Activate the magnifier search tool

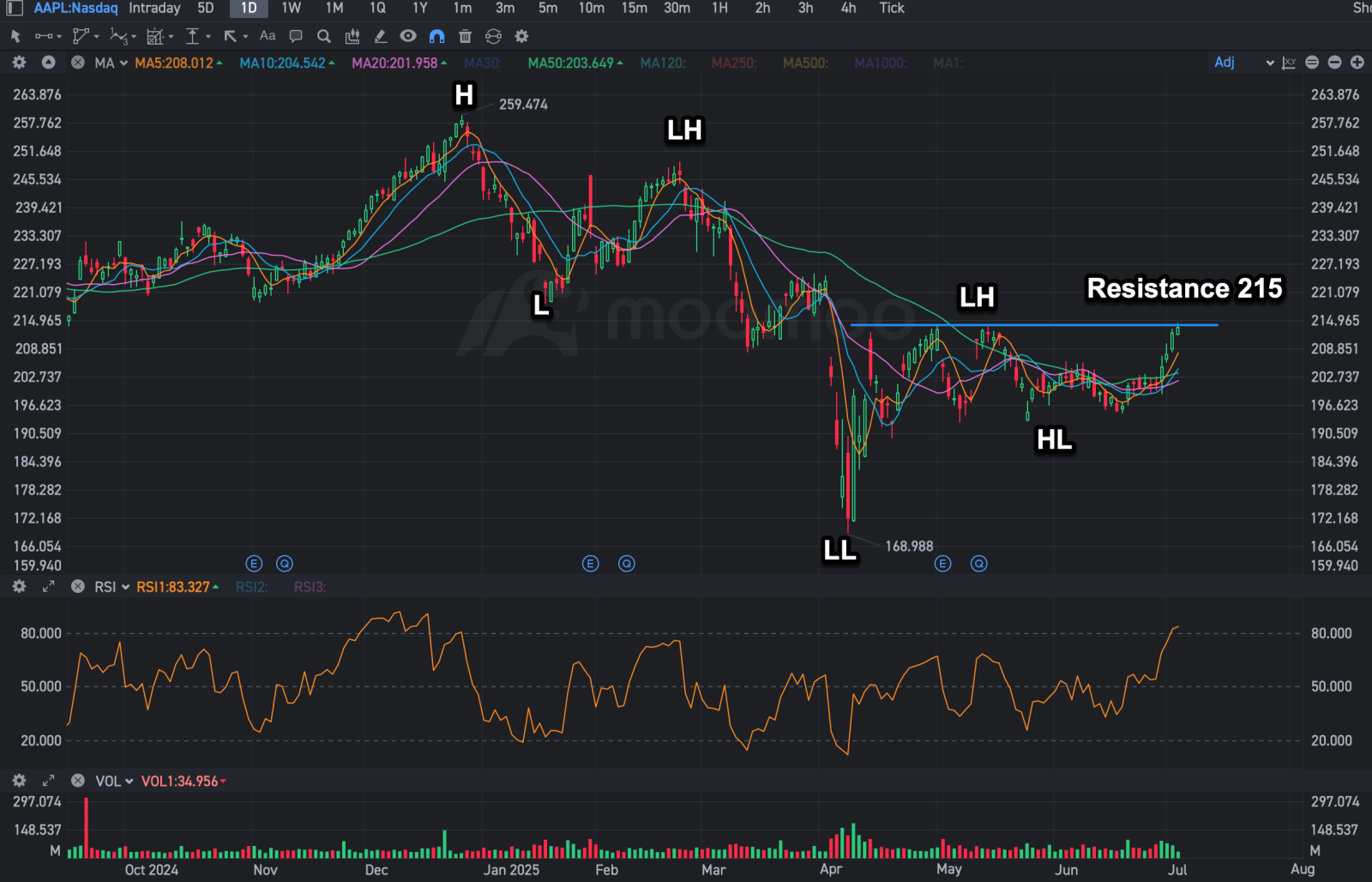[323, 36]
